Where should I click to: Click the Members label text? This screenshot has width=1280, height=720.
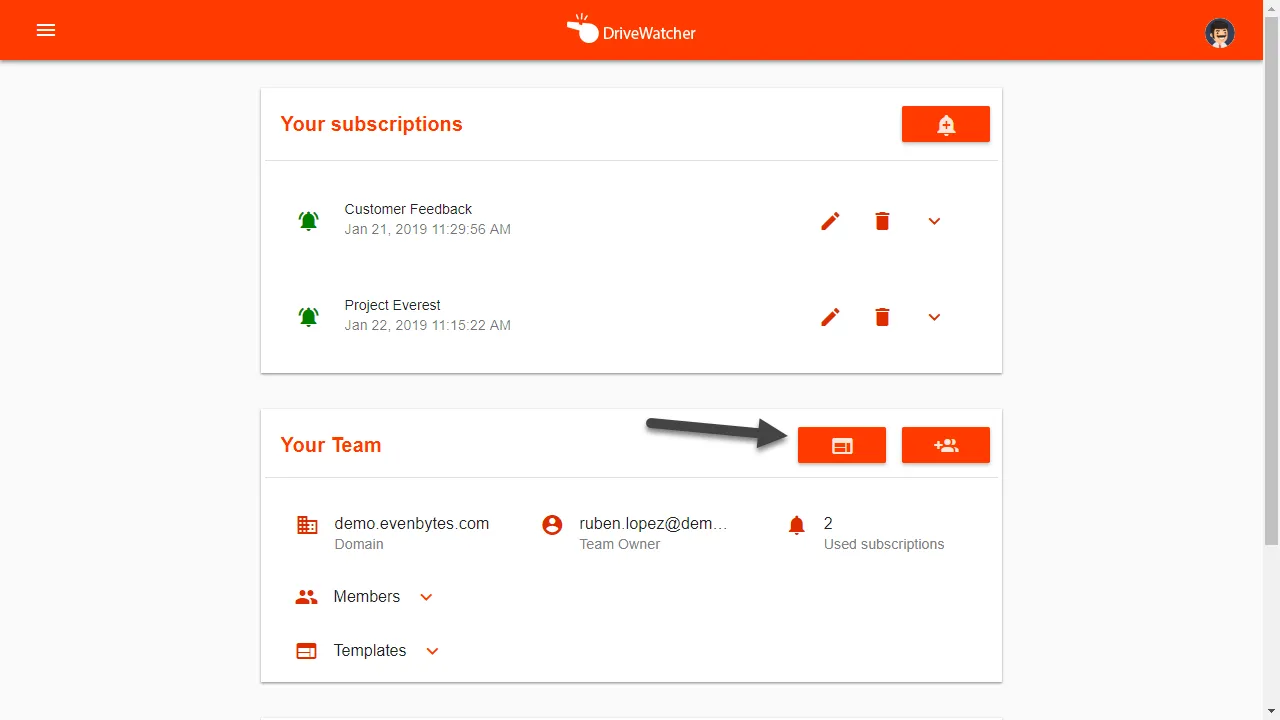point(366,596)
